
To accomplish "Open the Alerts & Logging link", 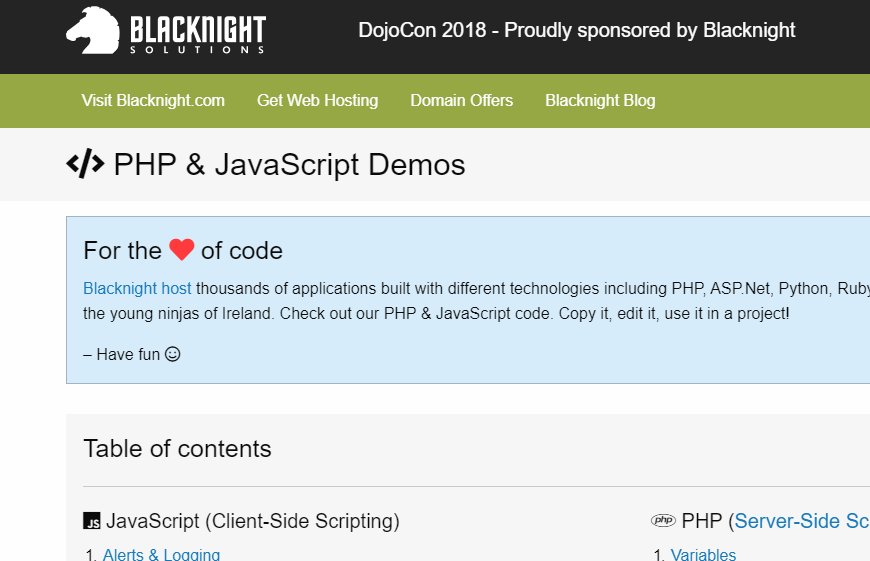I will pyautogui.click(x=161, y=554).
